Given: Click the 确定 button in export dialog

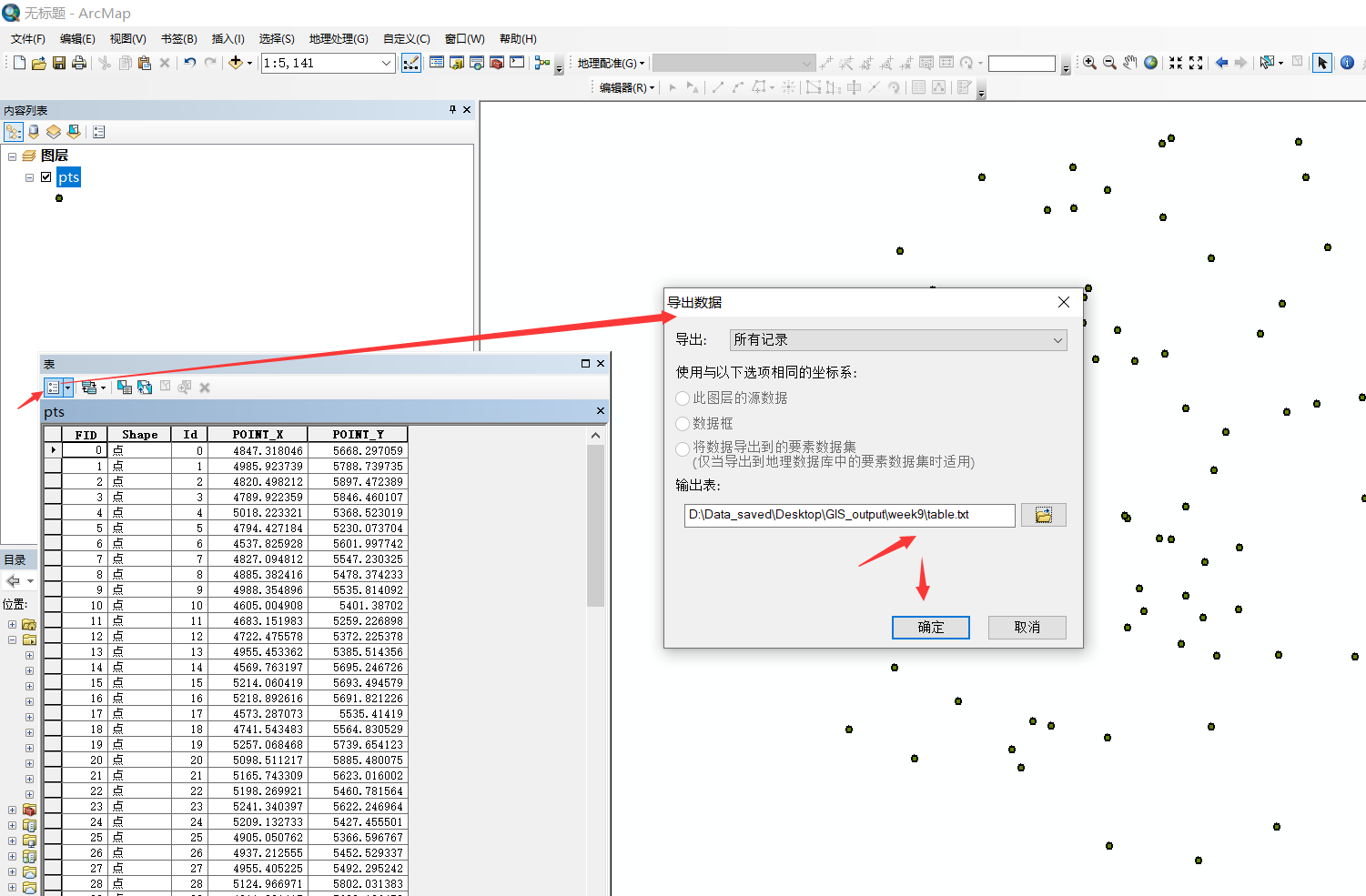Looking at the screenshot, I should point(931,628).
